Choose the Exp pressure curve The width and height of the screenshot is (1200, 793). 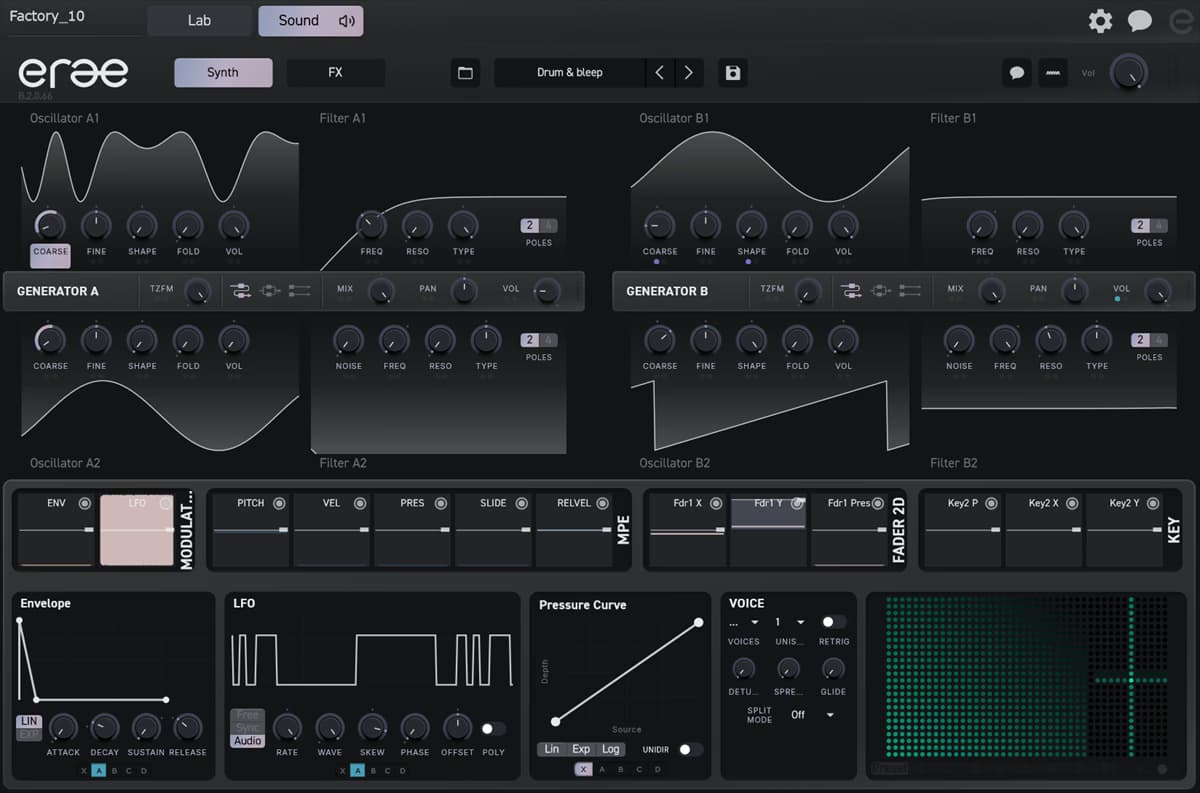pyautogui.click(x=581, y=749)
